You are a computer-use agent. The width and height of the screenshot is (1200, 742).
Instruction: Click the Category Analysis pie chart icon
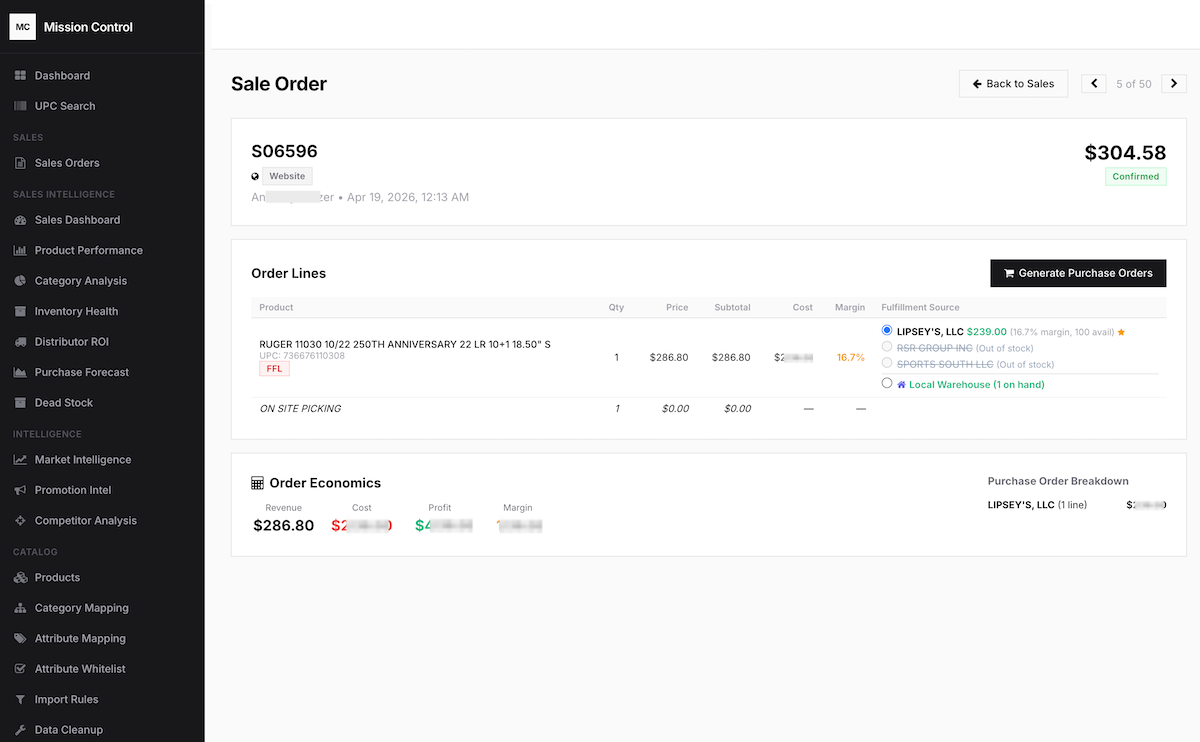21,281
